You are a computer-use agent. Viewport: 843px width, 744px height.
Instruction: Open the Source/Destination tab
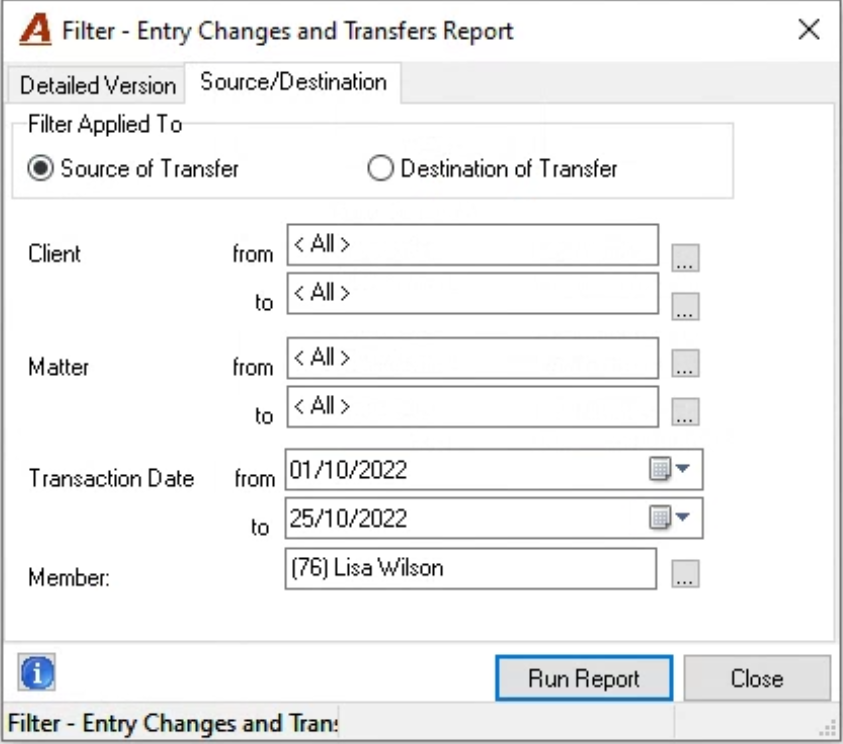(293, 82)
